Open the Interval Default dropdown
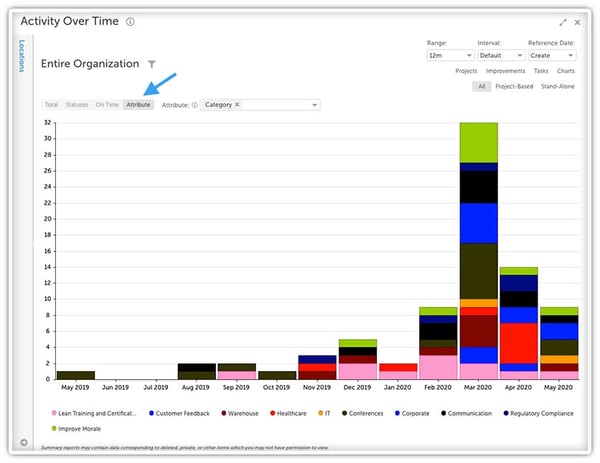 (x=501, y=55)
